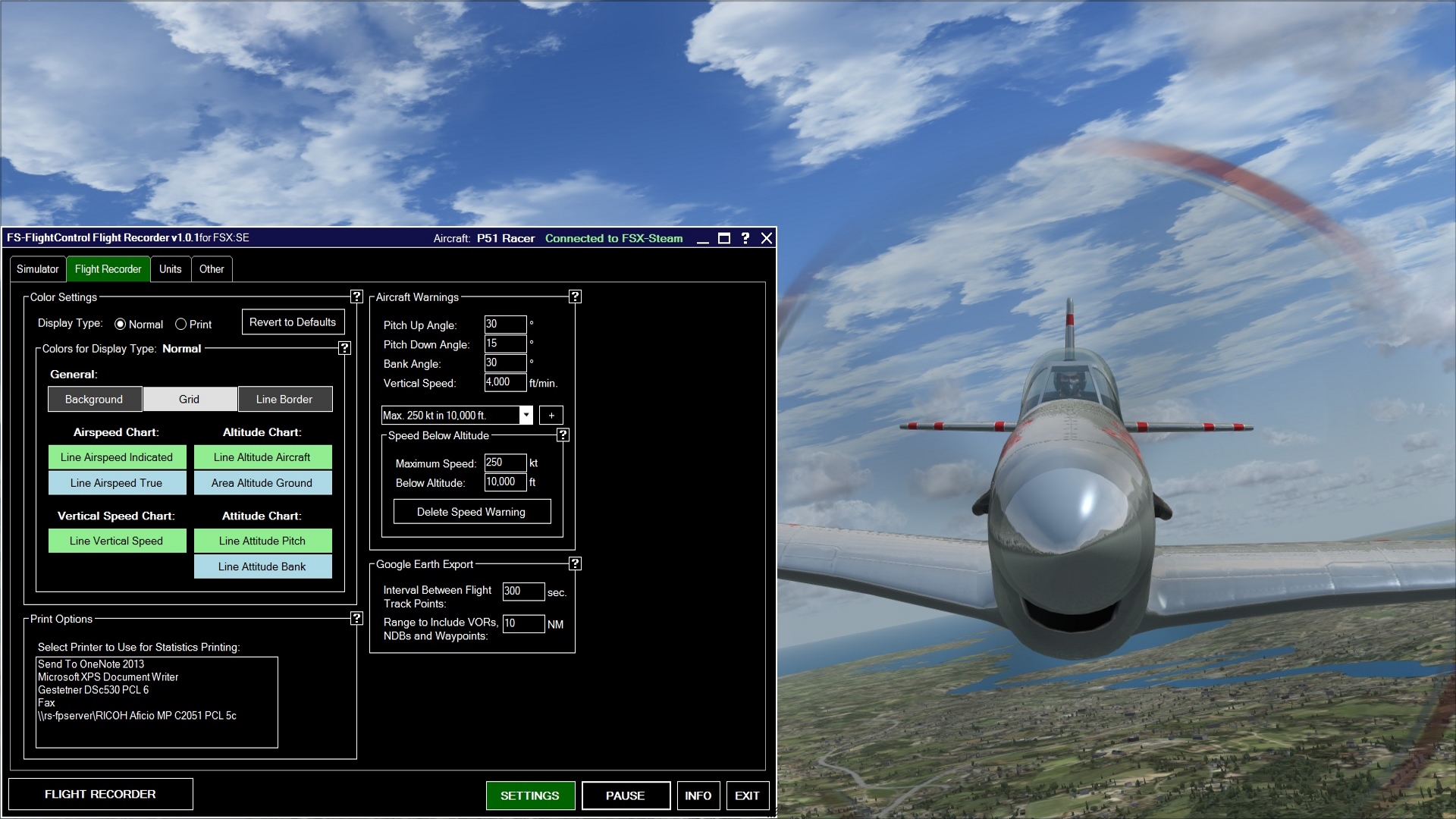Click the question mark icon in Speed Below Altitude
The height and width of the screenshot is (819, 1456).
tap(564, 434)
